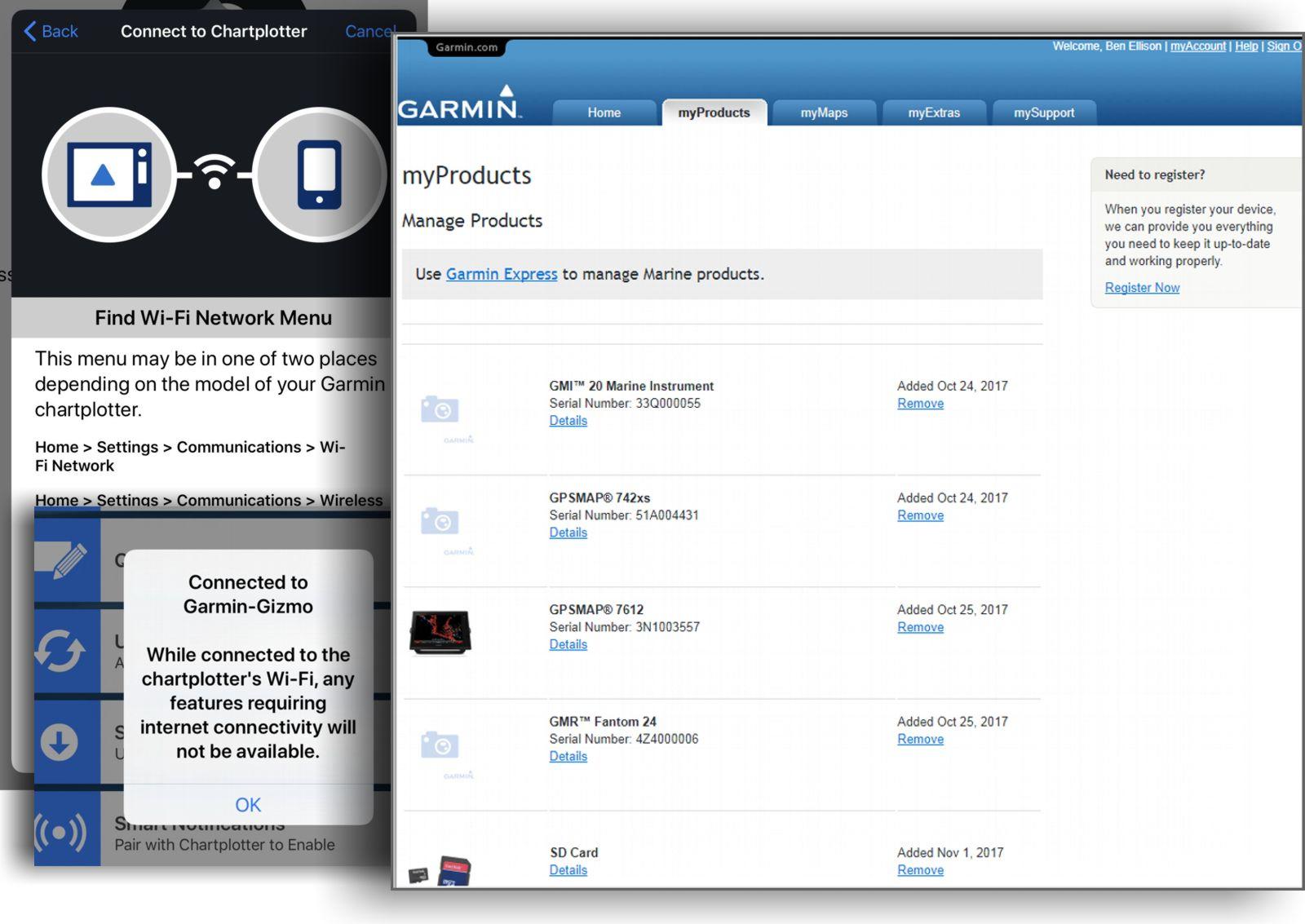Click the Connect to Chartplotter title

pyautogui.click(x=214, y=31)
